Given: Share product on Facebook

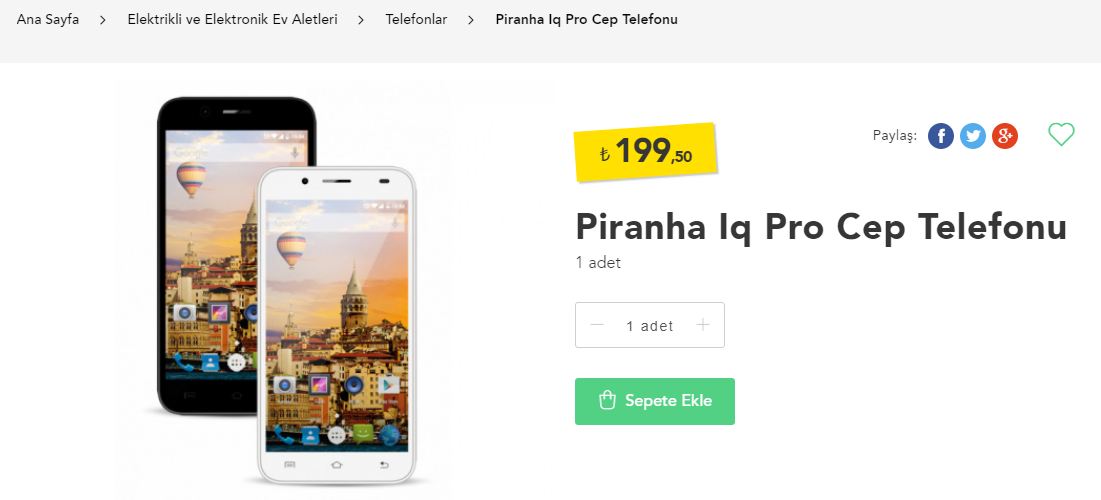Looking at the screenshot, I should tap(940, 136).
